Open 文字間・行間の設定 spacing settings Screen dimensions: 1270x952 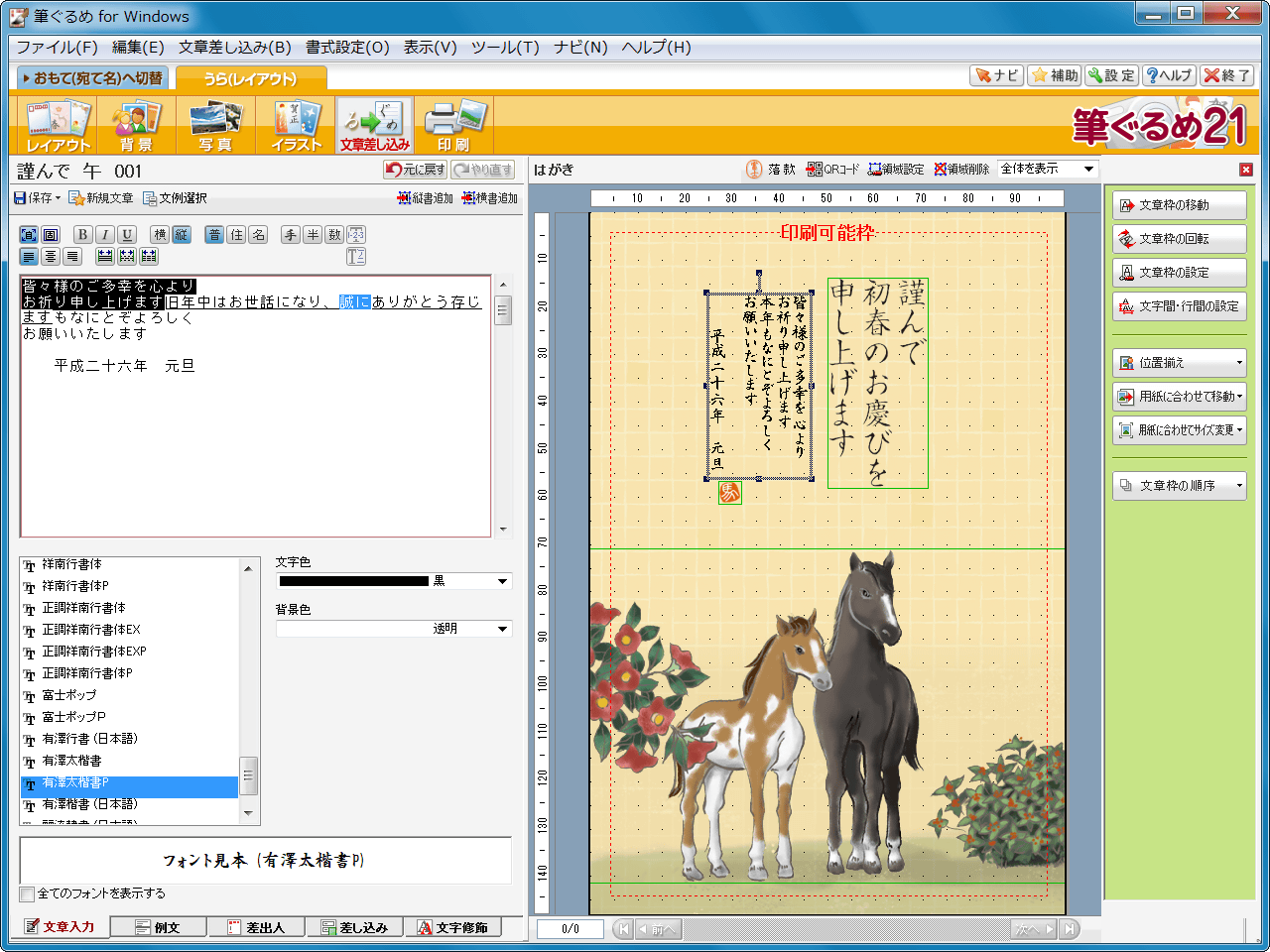pos(1179,306)
